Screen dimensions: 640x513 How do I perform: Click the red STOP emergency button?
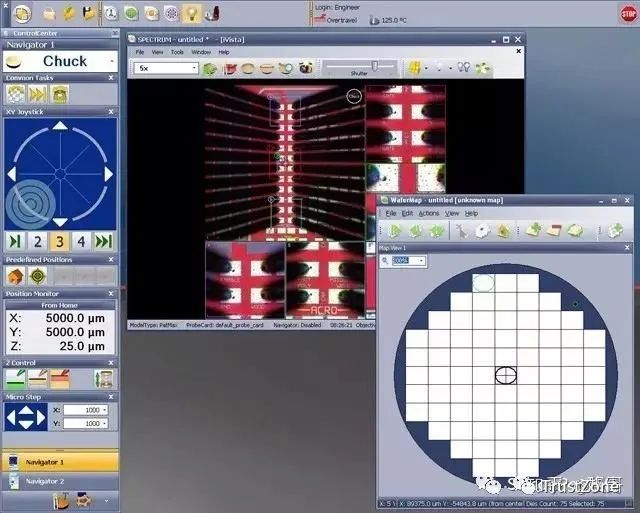629,14
